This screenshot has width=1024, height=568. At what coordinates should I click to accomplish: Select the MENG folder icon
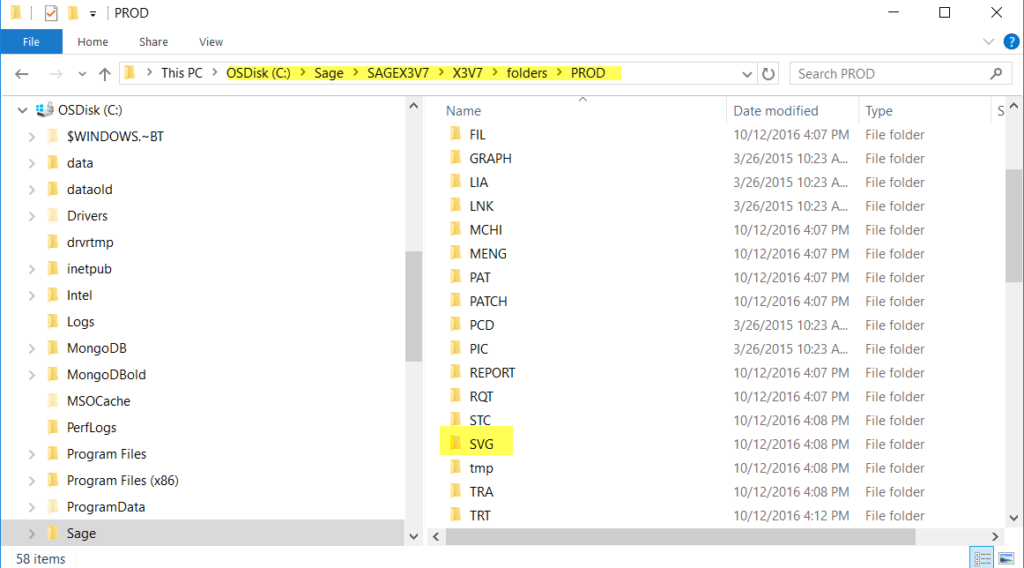tap(456, 253)
